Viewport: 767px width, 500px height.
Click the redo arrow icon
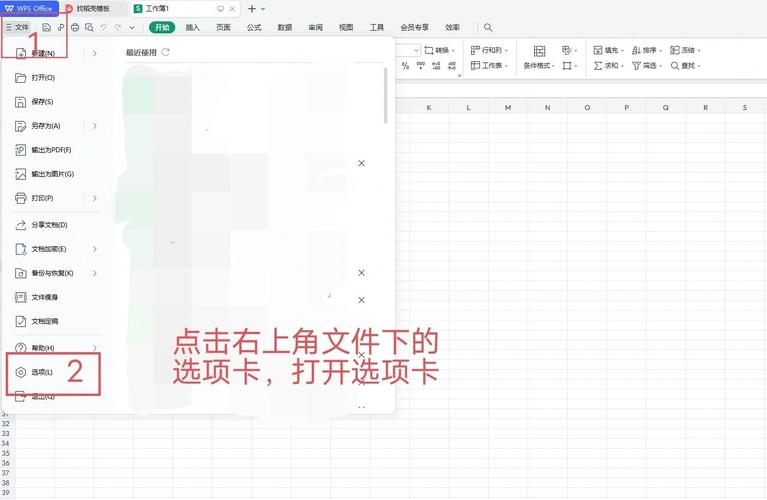click(118, 27)
